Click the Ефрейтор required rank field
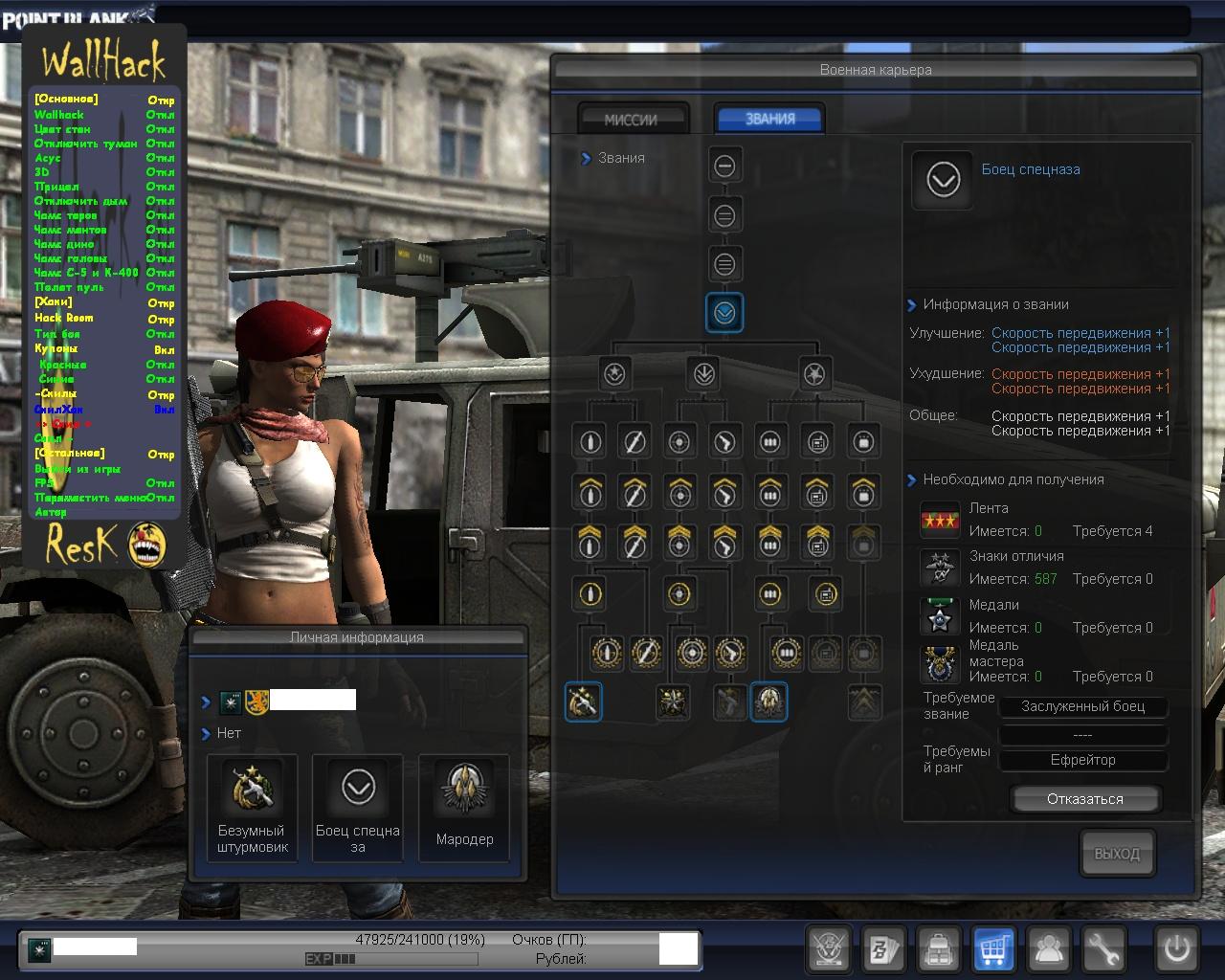1225x980 pixels. click(1083, 760)
